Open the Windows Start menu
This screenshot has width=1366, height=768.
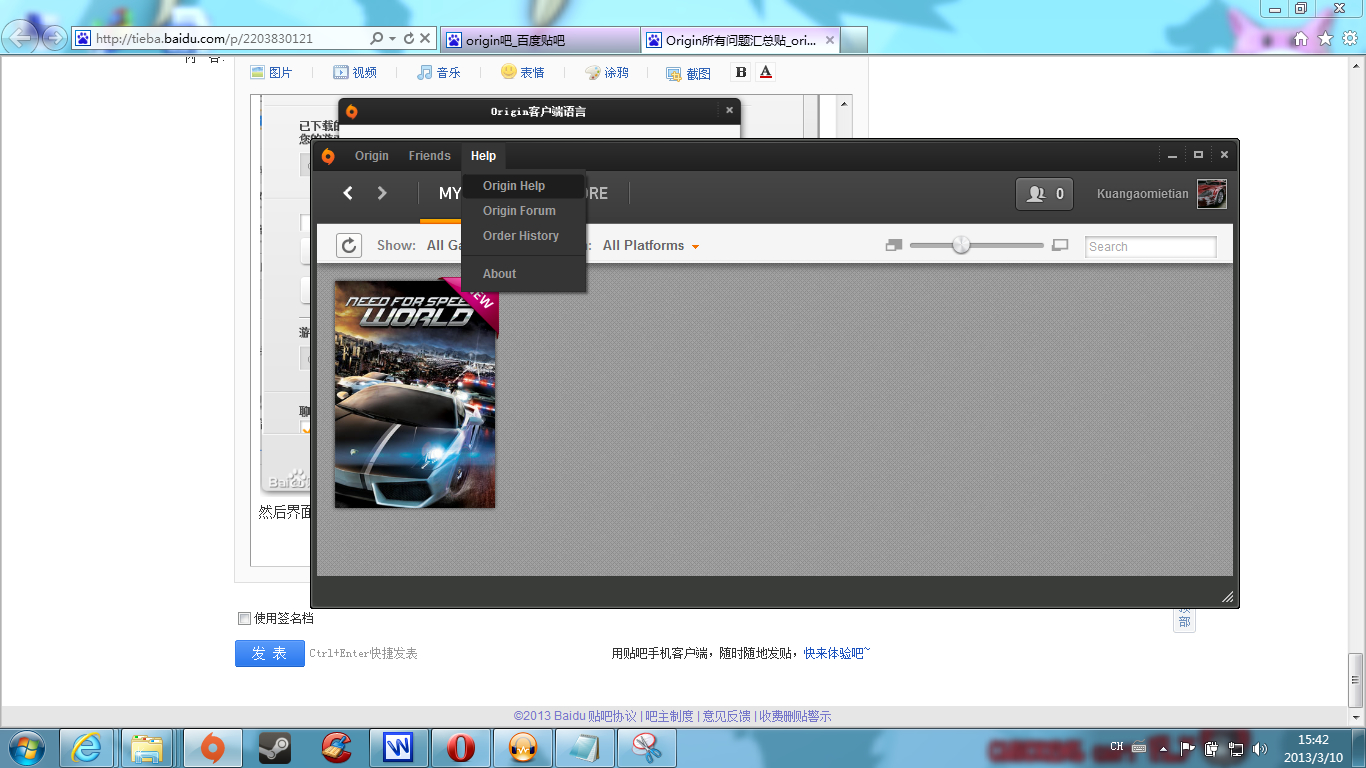pyautogui.click(x=26, y=748)
